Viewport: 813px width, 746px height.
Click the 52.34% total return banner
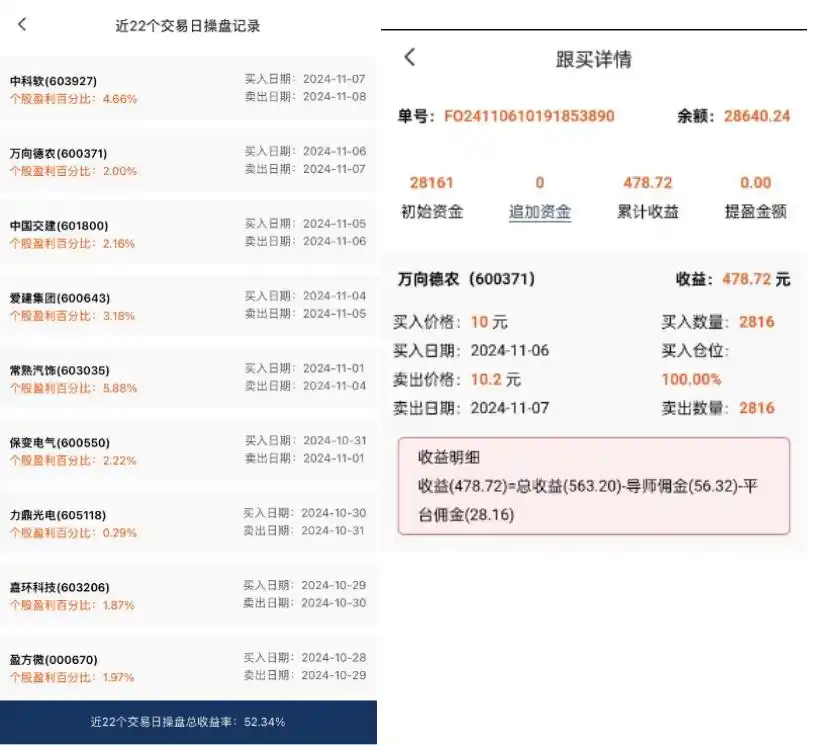pyautogui.click(x=188, y=721)
